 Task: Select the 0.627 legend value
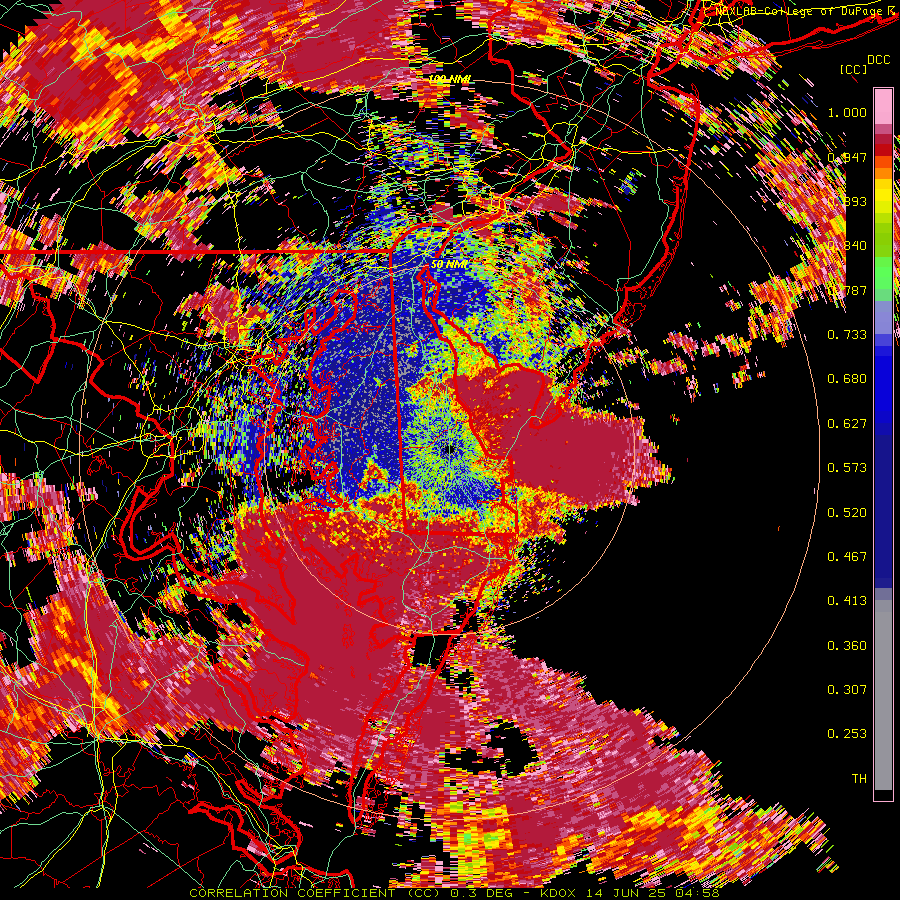(847, 424)
